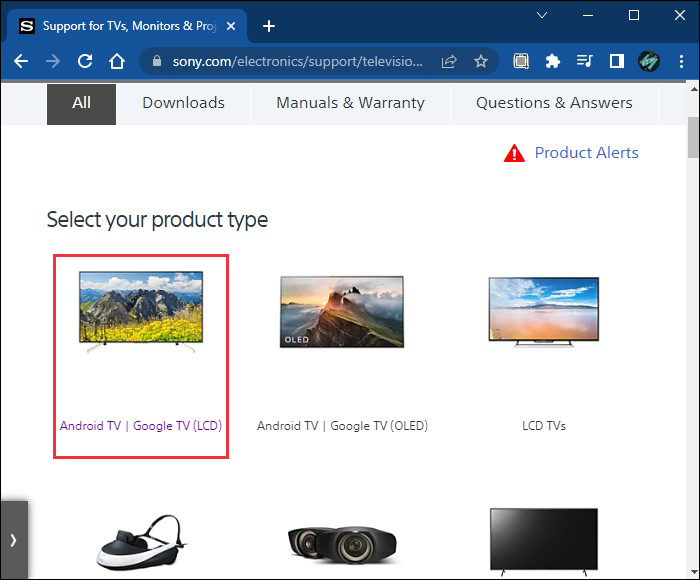Click the red Product Alerts warning icon

point(514,153)
